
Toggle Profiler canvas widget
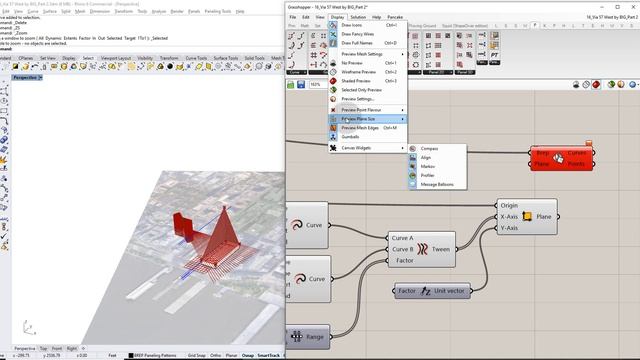[x=438, y=176]
